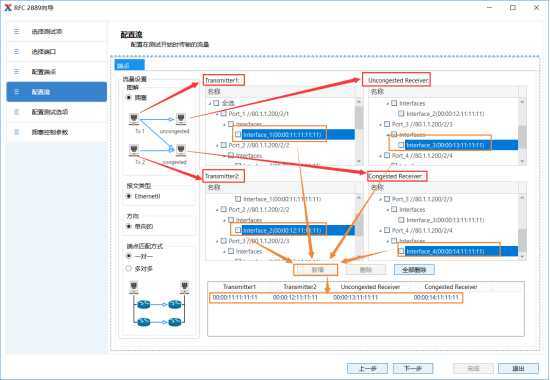Click the 名称 header of Transmitter1 tree
Screen dimensions: 550x380
[x=214, y=92]
